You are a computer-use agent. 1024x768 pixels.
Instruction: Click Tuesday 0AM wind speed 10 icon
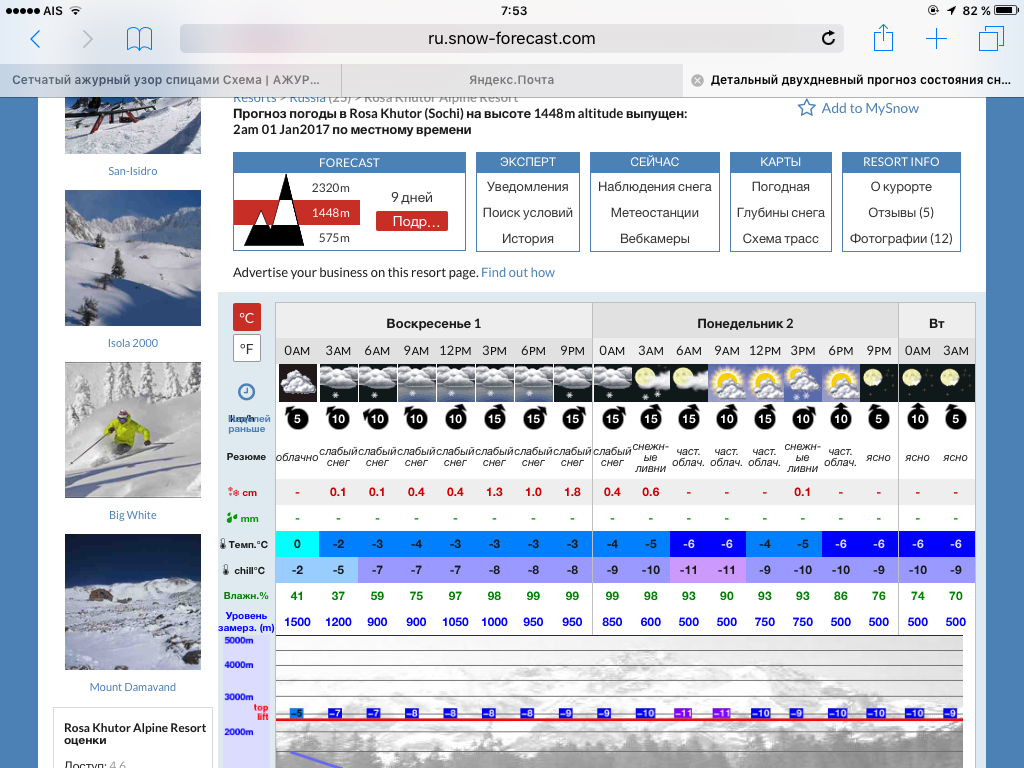(x=918, y=418)
